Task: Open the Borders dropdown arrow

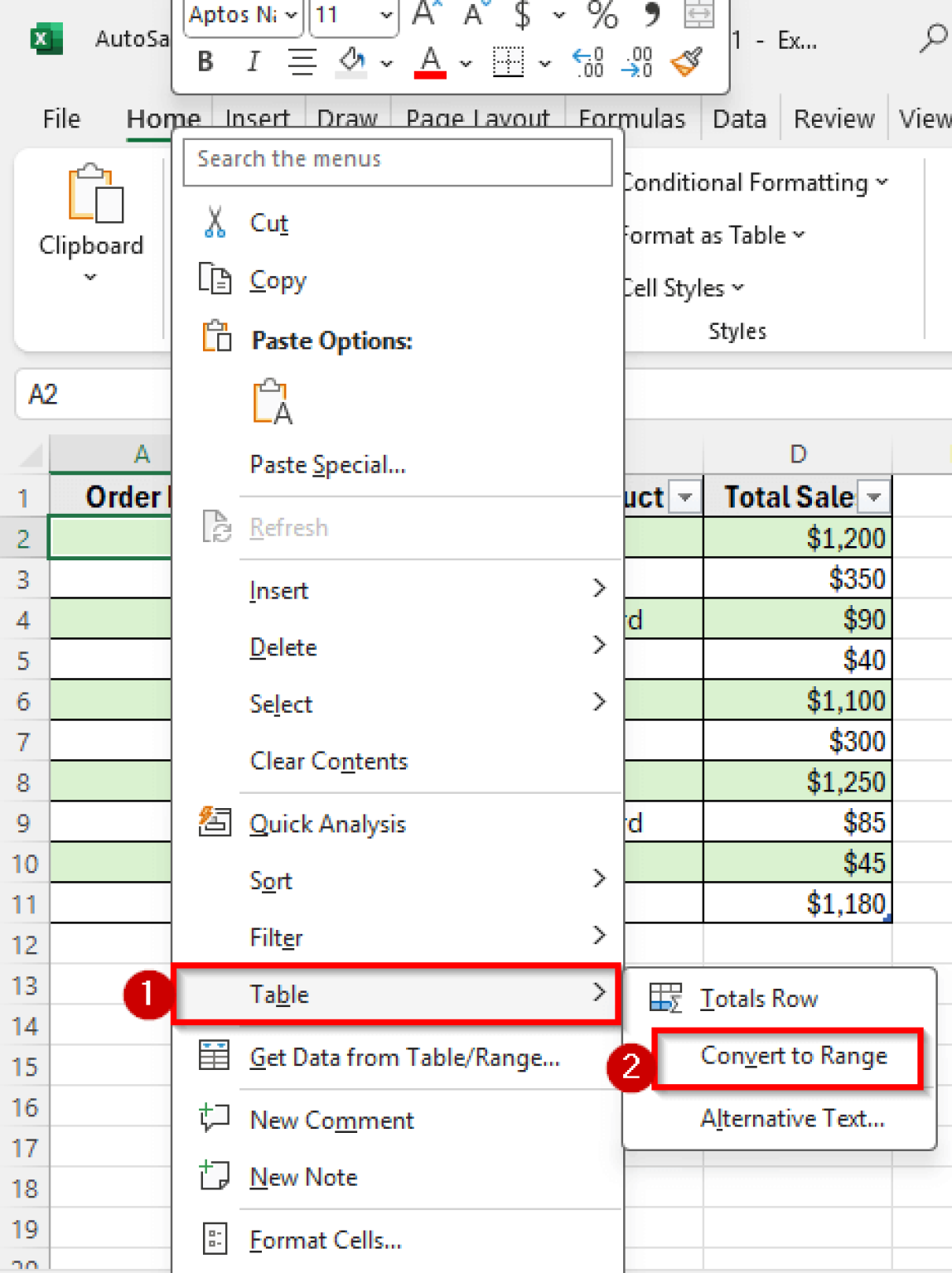Action: point(544,62)
